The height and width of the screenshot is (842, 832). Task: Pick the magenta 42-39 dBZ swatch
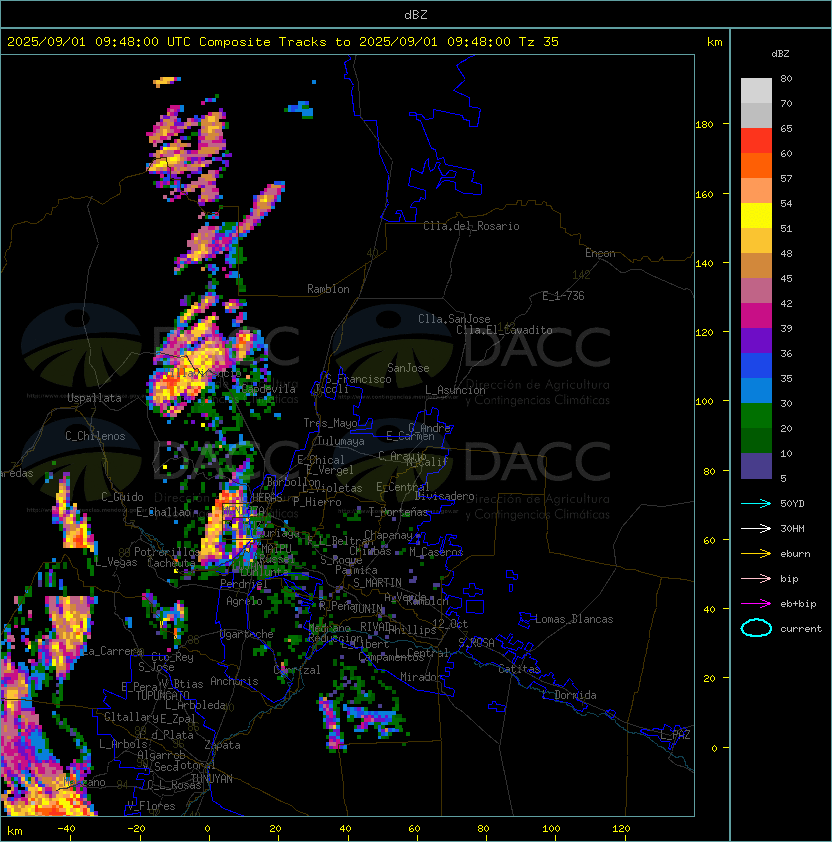756,316
